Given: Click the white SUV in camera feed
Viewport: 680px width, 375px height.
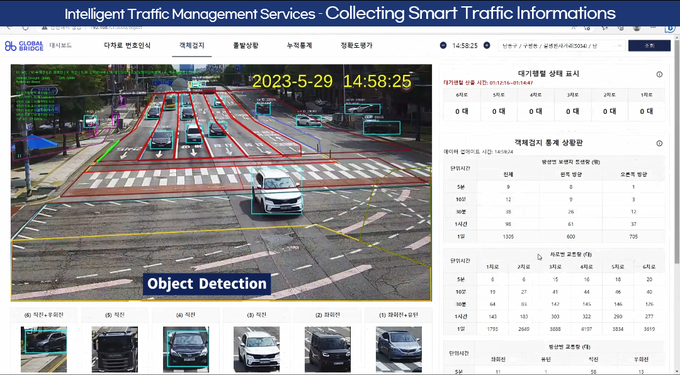Looking at the screenshot, I should pos(277,191).
